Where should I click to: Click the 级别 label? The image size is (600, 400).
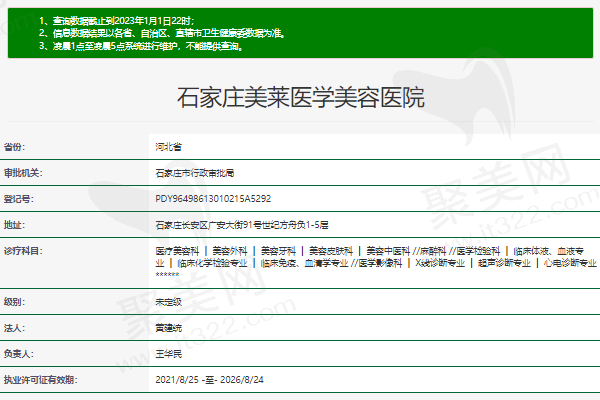[x=14, y=302]
